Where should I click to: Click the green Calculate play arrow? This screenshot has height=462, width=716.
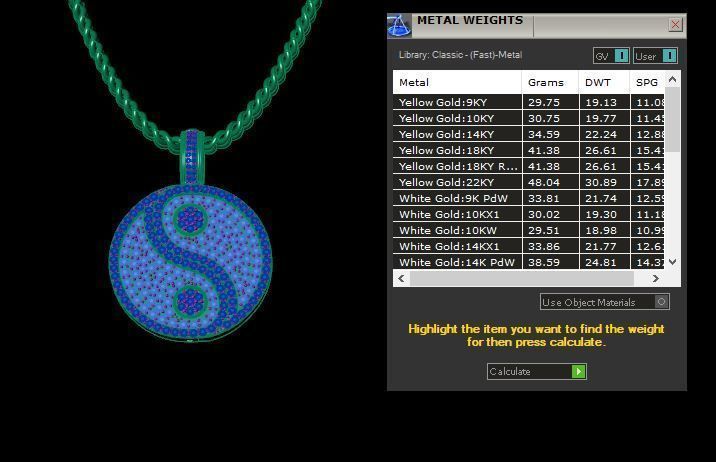[579, 371]
